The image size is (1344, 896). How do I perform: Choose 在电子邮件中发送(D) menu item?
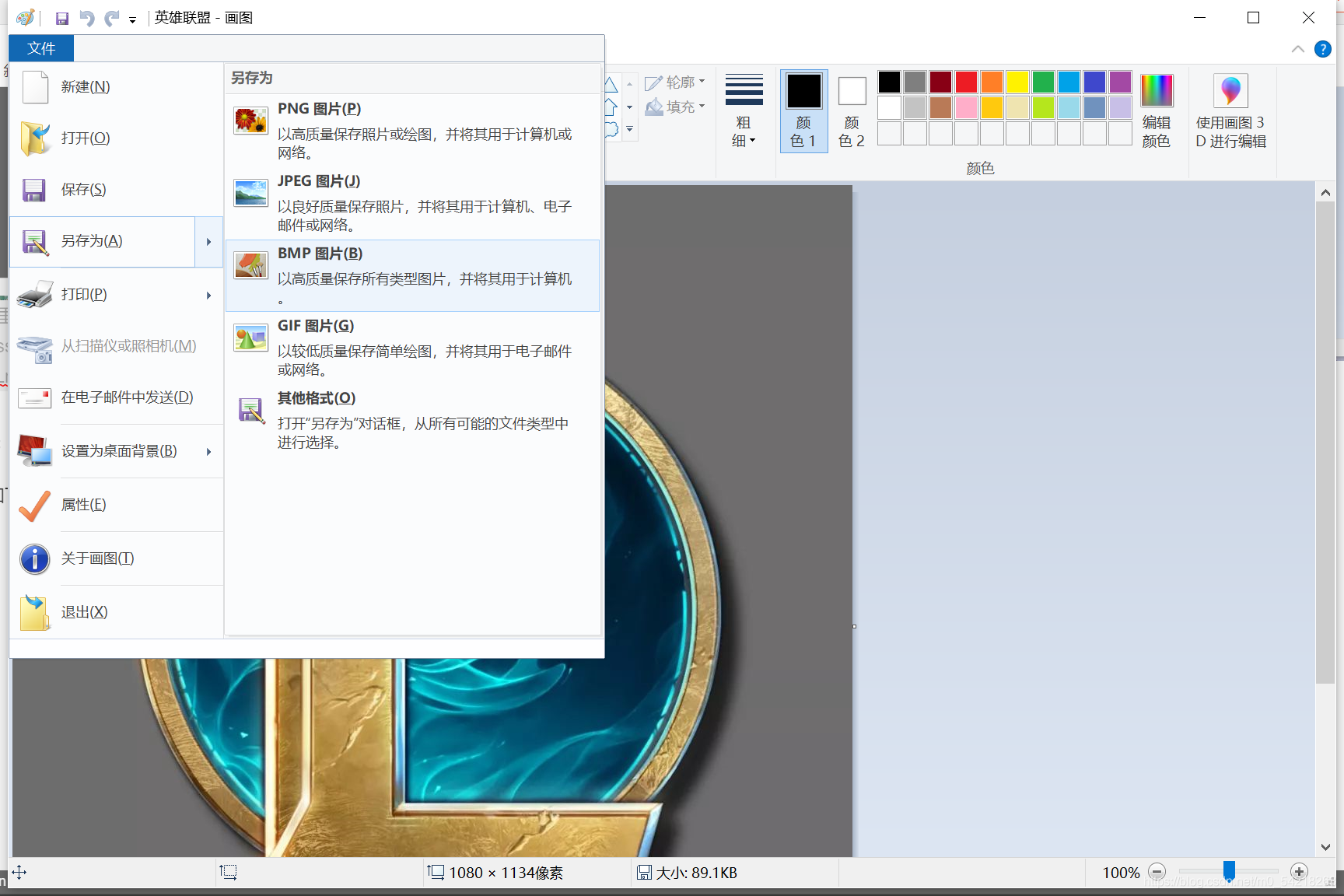coord(117,397)
